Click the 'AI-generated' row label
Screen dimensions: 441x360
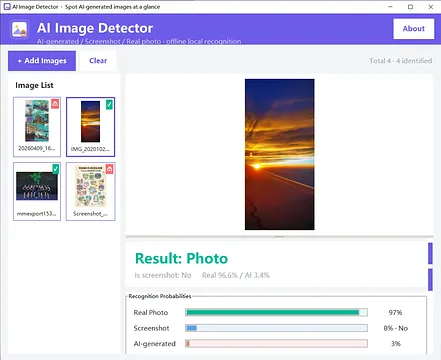click(155, 344)
